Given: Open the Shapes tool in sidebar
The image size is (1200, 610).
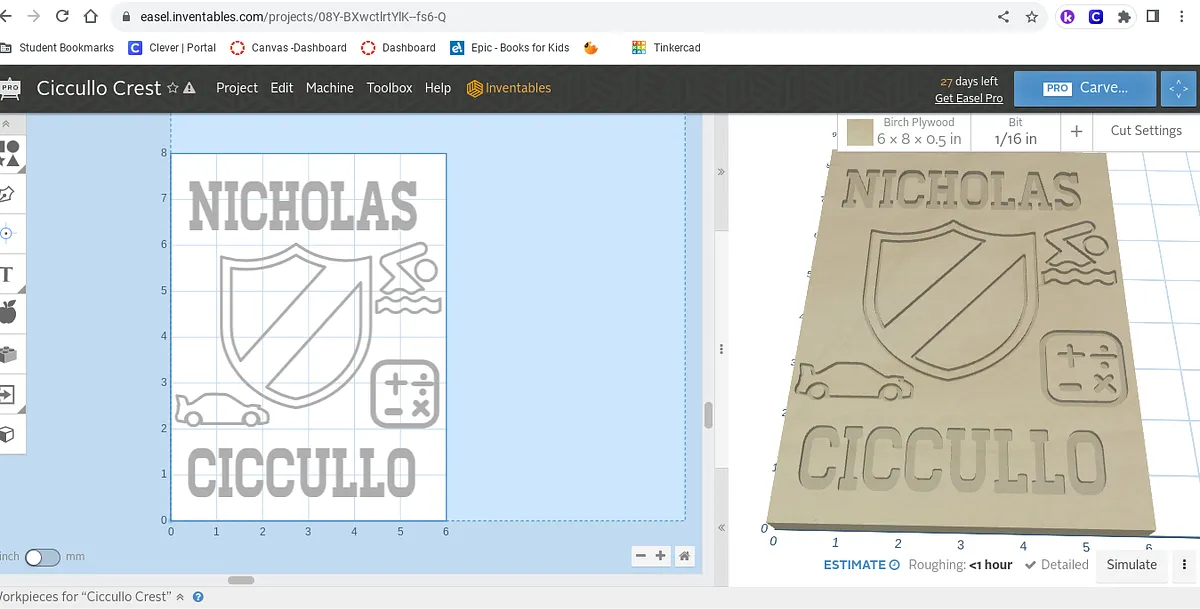Looking at the screenshot, I should (9, 153).
